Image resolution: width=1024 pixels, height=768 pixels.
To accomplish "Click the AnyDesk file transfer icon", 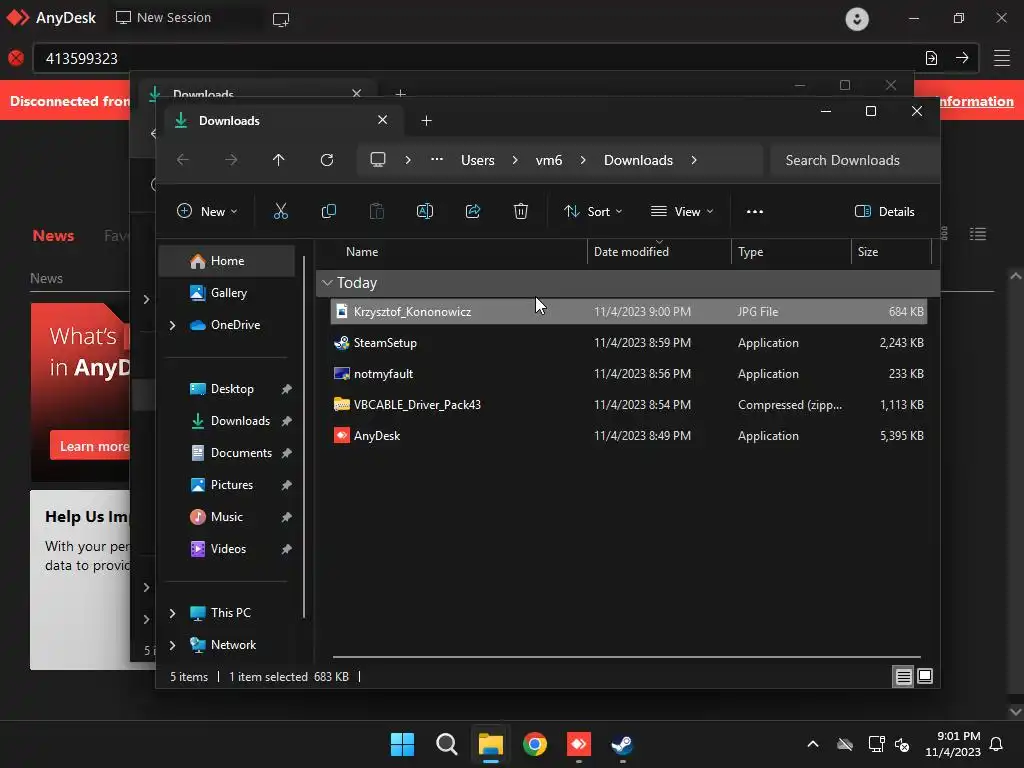I will pos(931,58).
